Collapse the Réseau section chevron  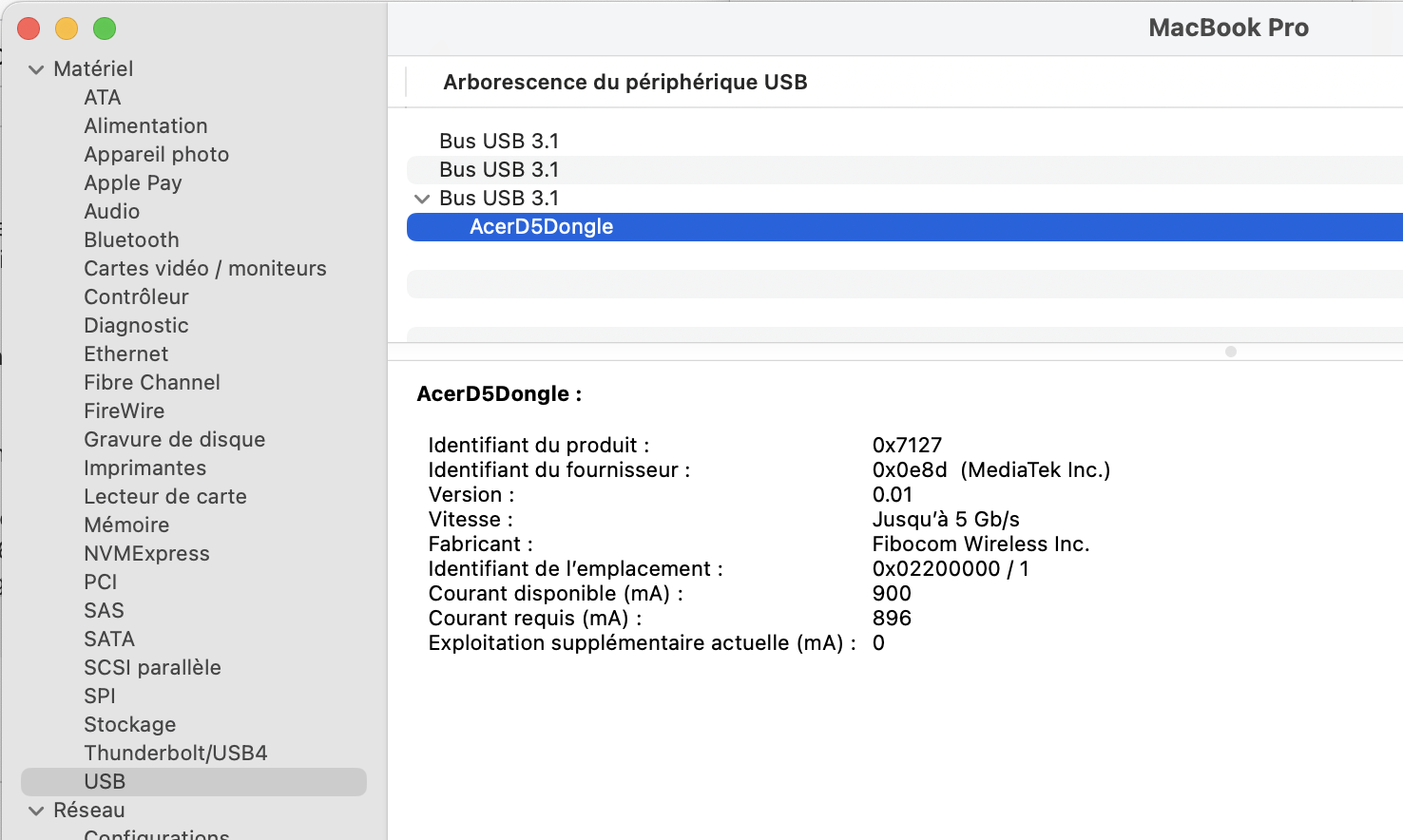pos(36,811)
